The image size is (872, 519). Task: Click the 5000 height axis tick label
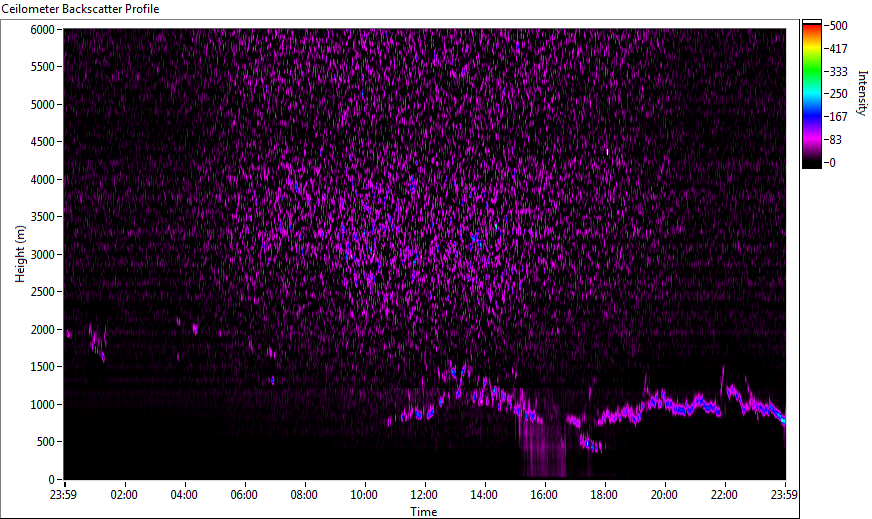(x=42, y=105)
